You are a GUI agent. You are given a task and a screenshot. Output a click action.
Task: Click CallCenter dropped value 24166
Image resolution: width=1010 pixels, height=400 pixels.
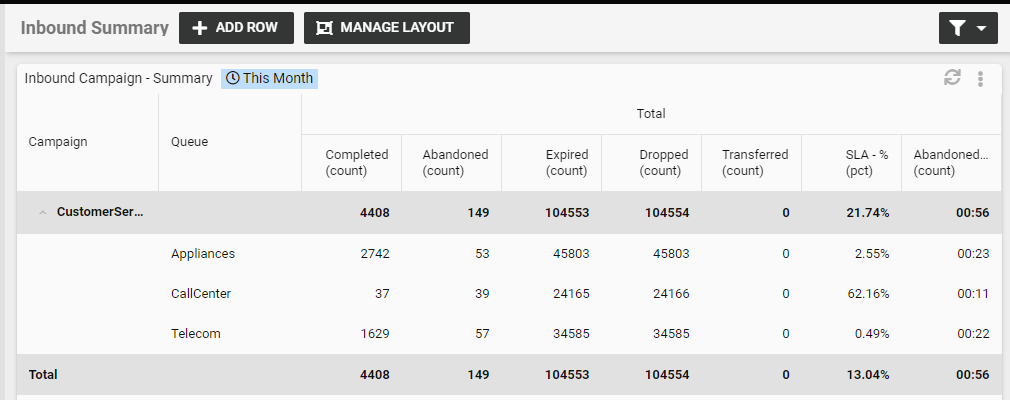pos(671,294)
